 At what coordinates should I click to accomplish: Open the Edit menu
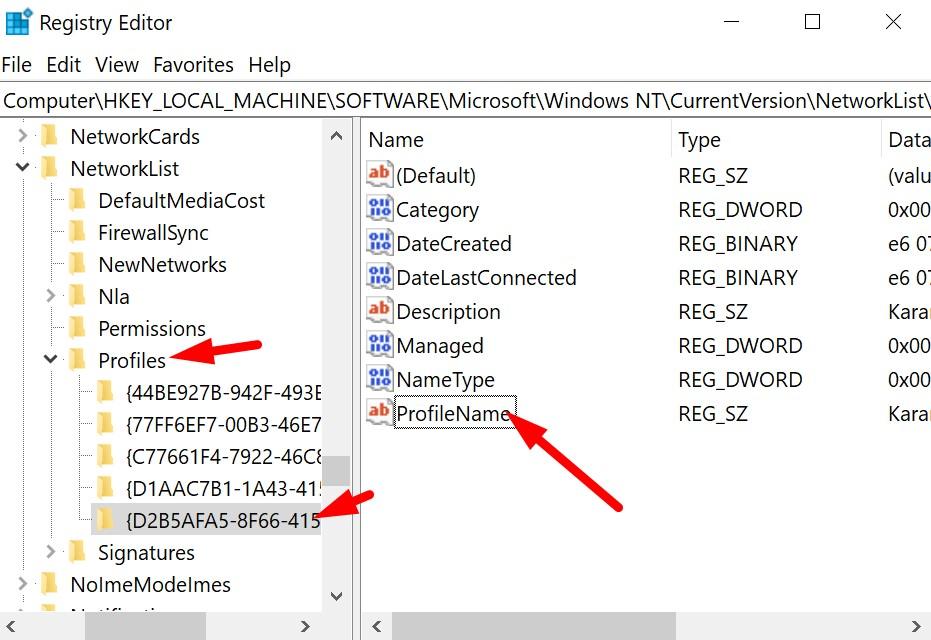[x=64, y=65]
